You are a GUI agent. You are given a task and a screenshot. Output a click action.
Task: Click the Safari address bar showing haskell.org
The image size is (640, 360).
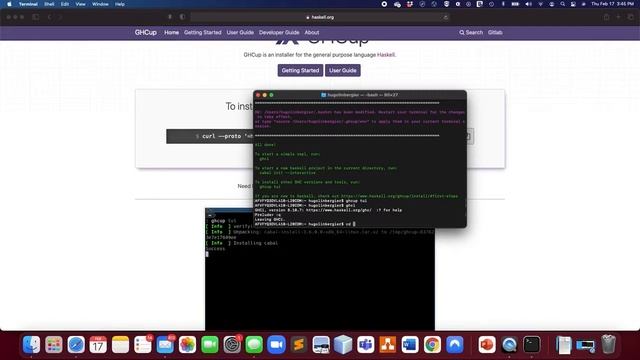pyautogui.click(x=320, y=17)
